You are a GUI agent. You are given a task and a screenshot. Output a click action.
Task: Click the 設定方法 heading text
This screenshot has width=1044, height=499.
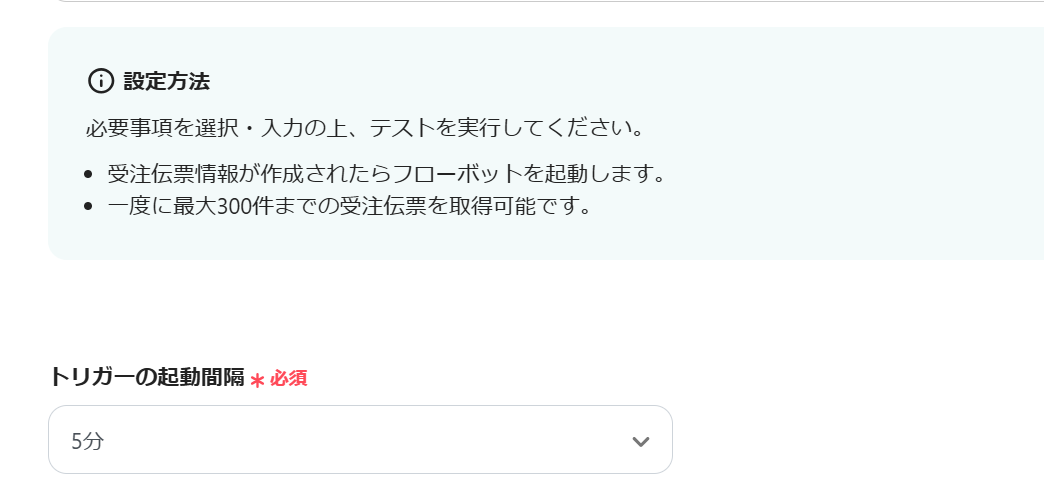coord(167,81)
